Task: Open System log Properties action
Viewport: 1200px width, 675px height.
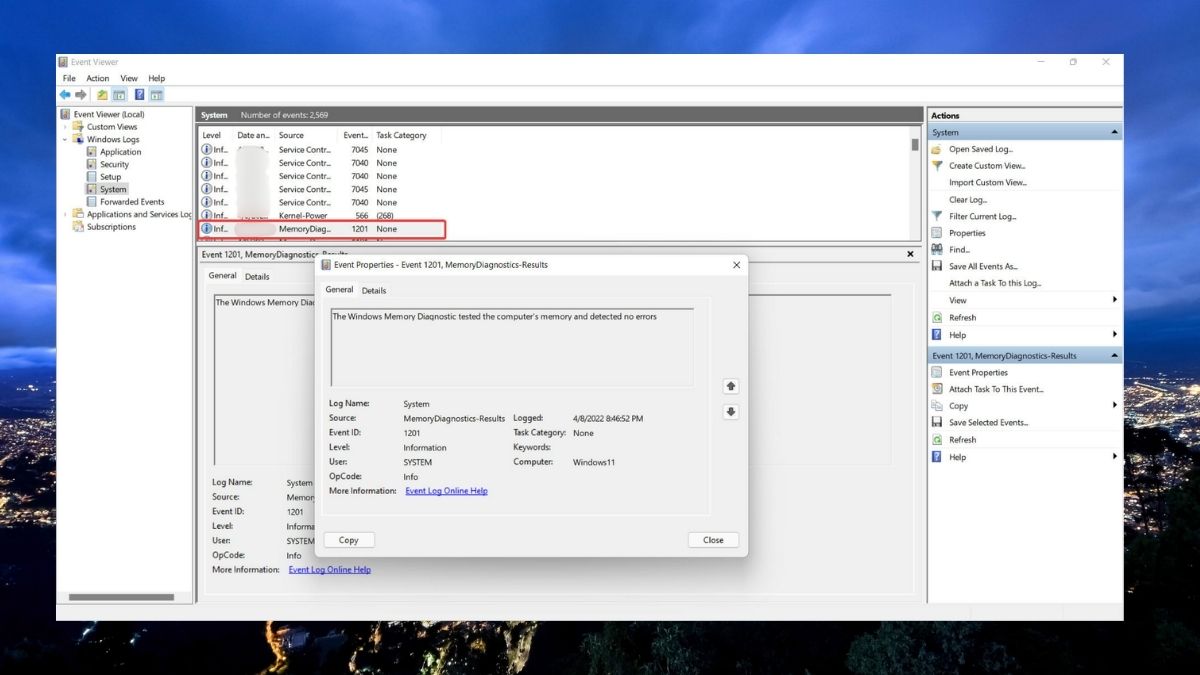Action: coord(966,233)
